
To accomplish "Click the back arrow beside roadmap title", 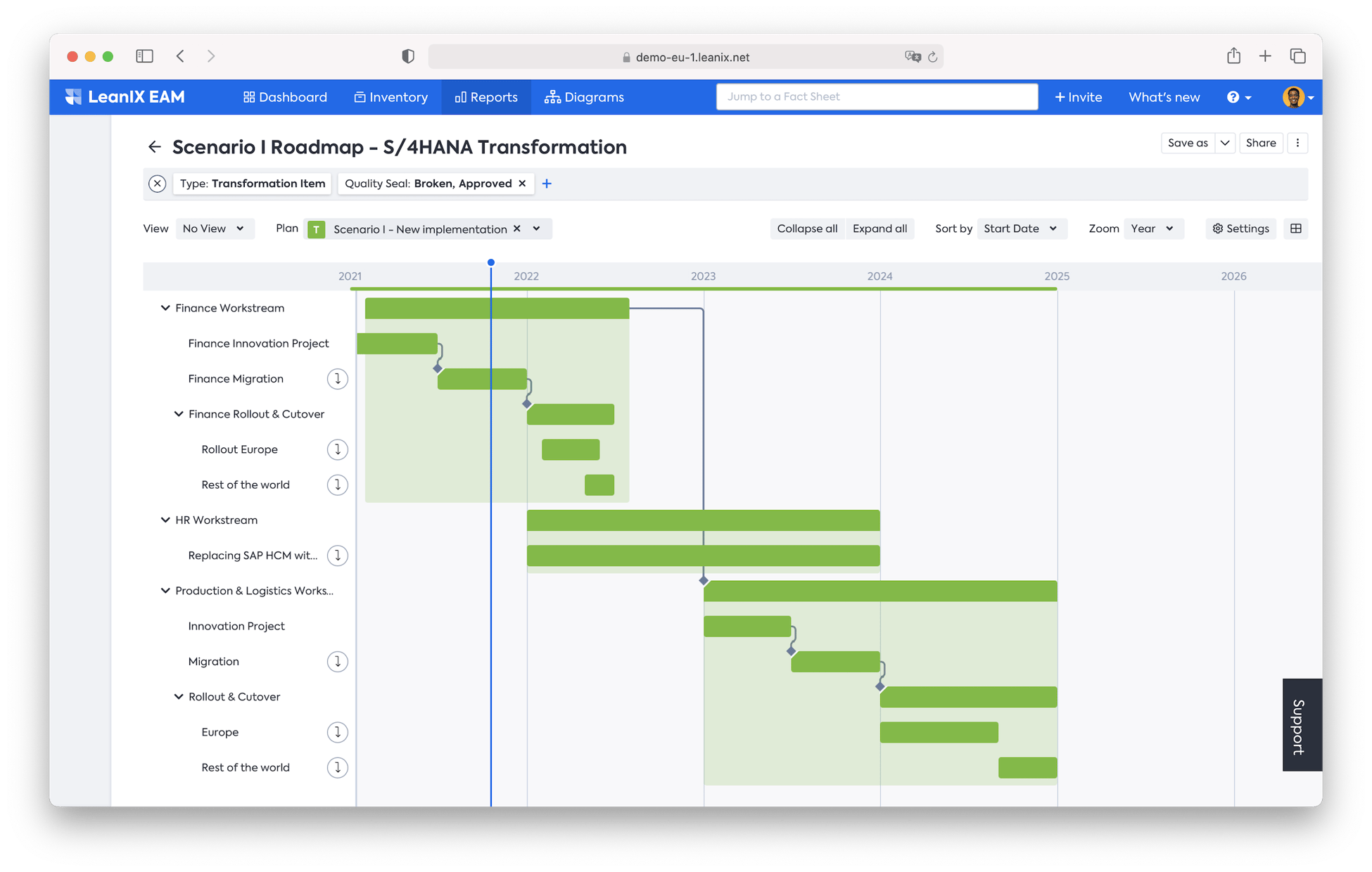I will point(154,147).
